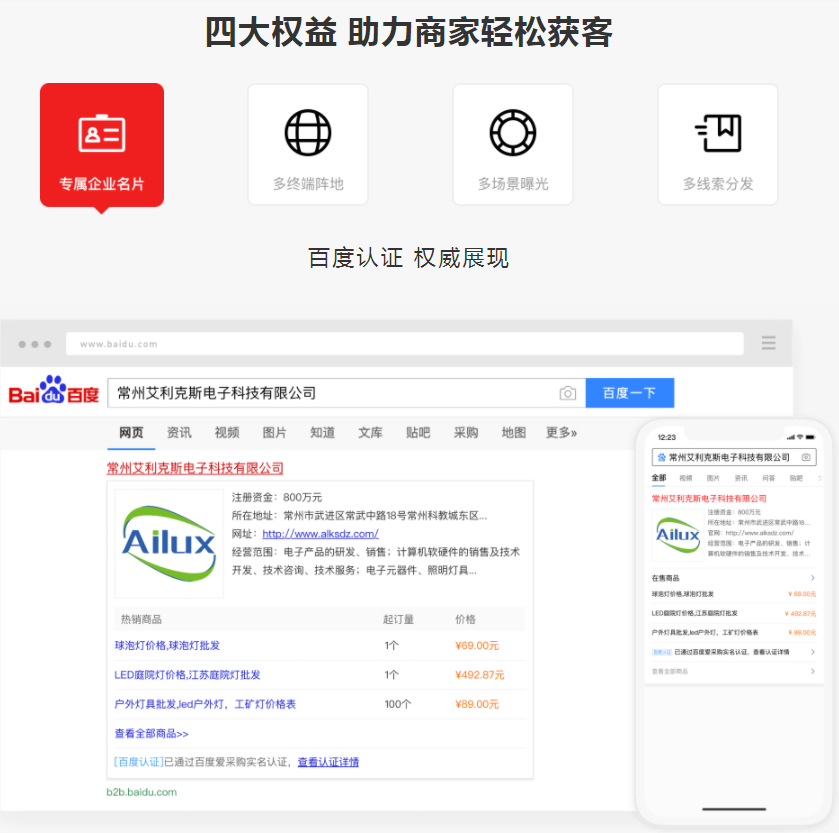
Task: Click the 所在地址 line in the desktop result
Action: (x=359, y=515)
